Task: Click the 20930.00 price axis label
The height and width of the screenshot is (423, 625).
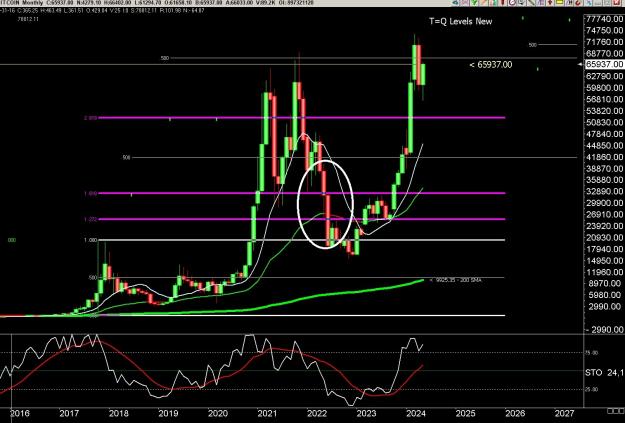Action: click(x=605, y=238)
